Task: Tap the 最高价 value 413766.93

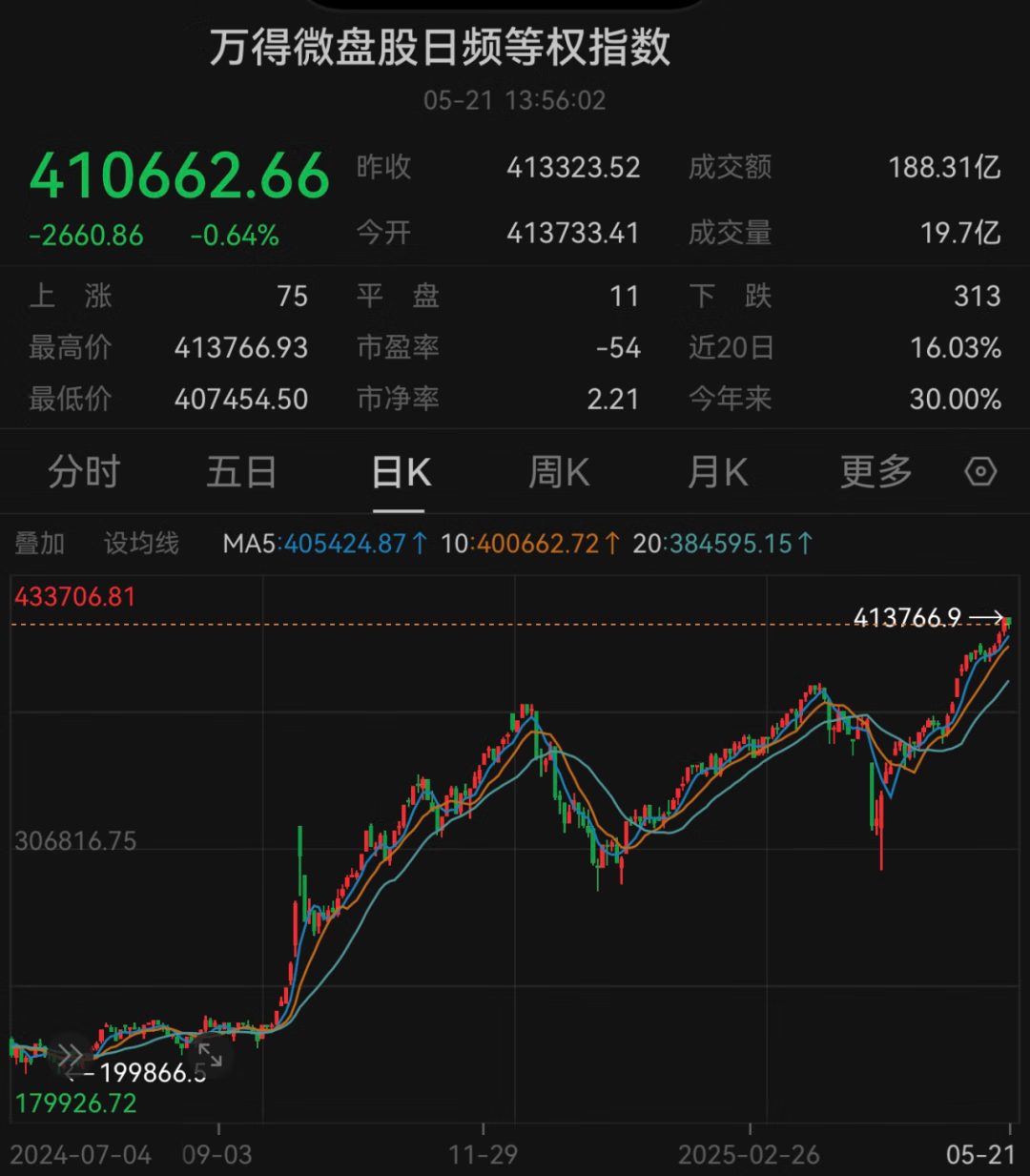Action: [241, 348]
